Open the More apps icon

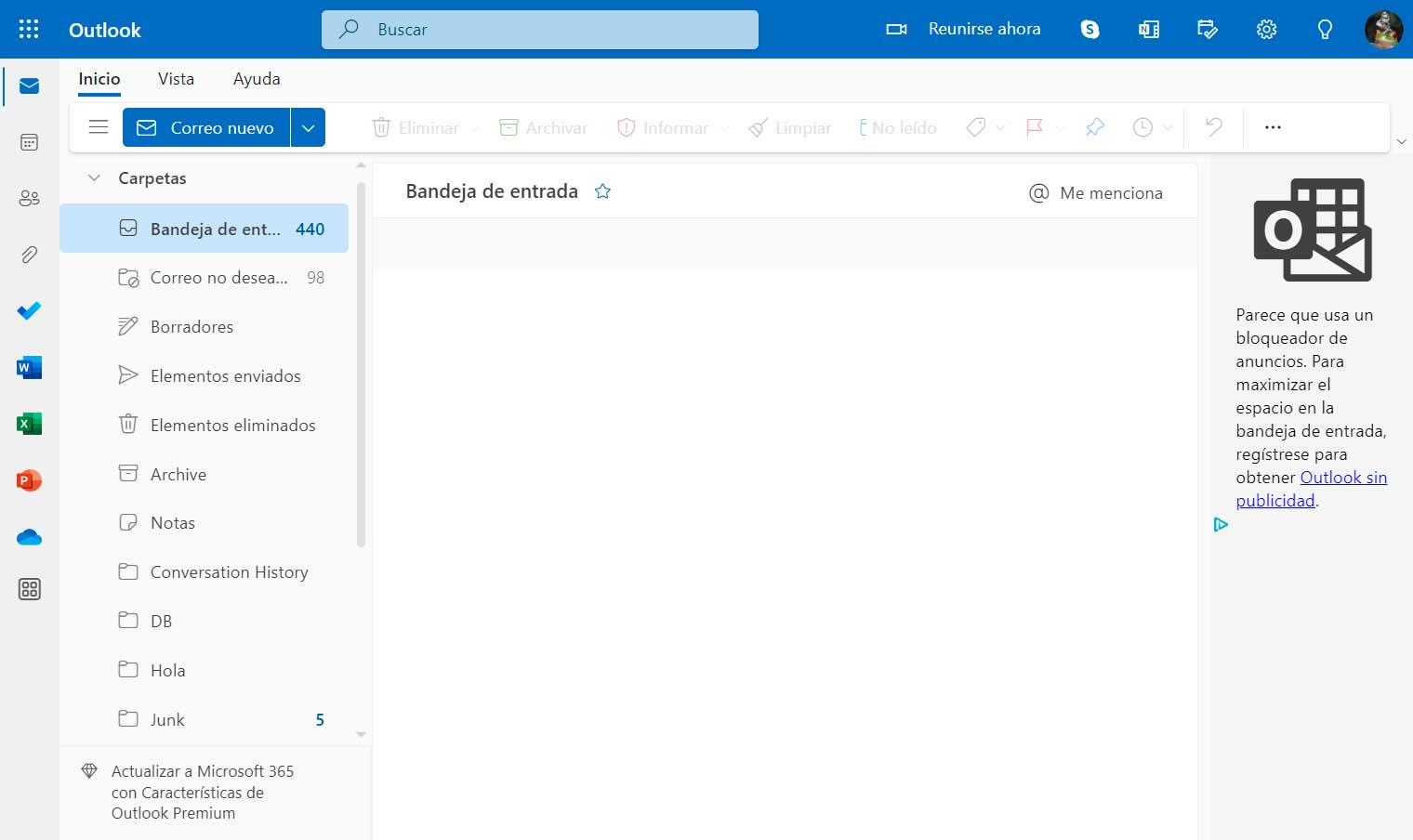tap(29, 589)
